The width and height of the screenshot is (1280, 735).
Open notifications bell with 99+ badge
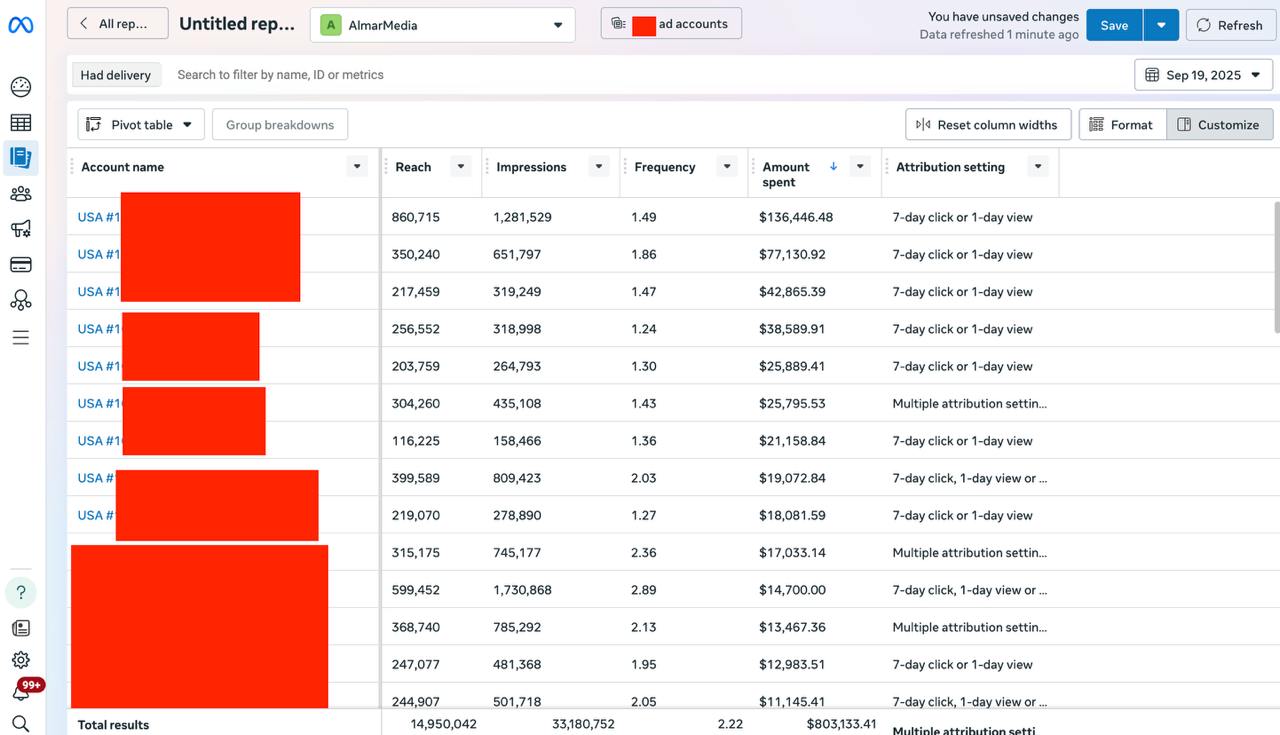(x=22, y=690)
